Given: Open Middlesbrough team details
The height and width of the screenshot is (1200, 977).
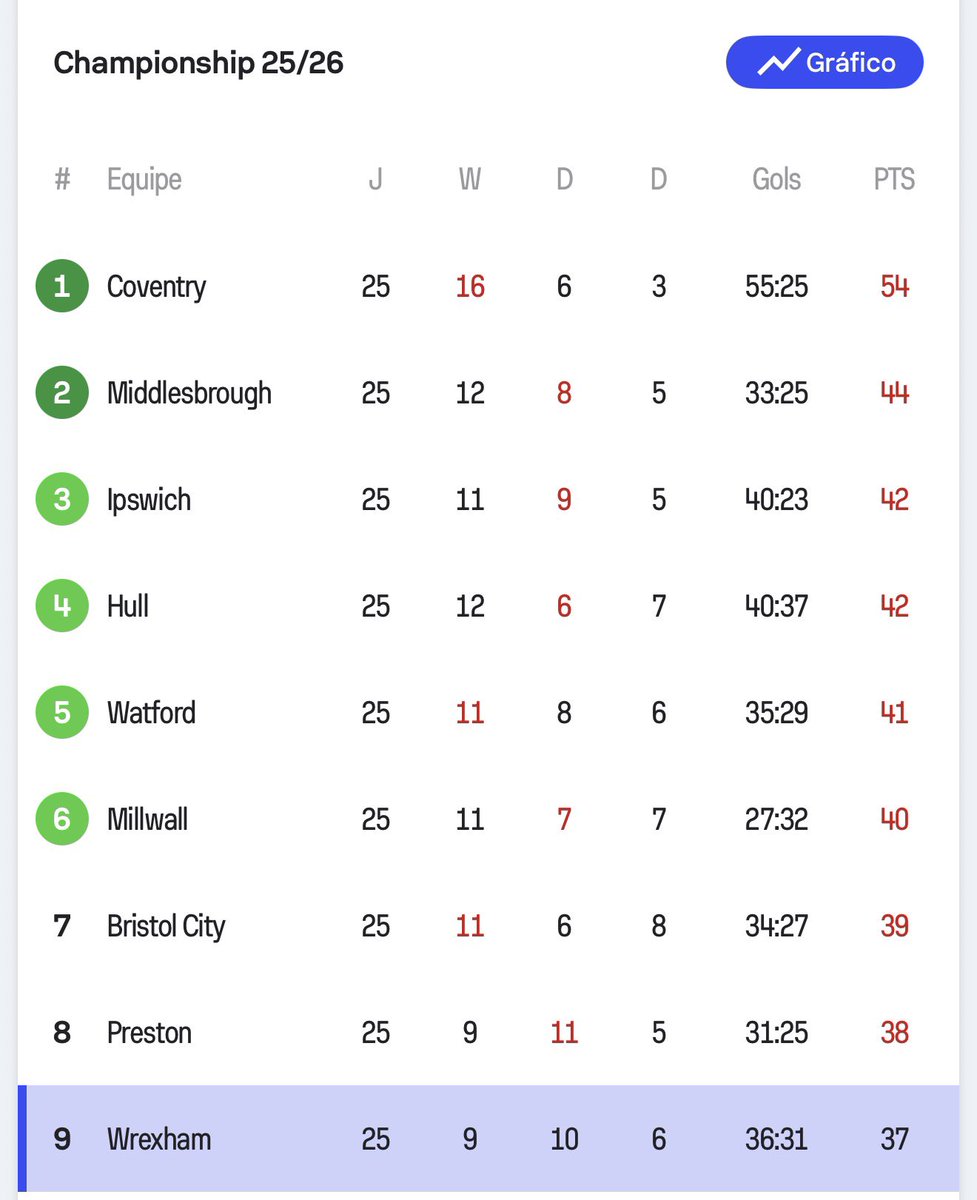Looking at the screenshot, I should [189, 393].
